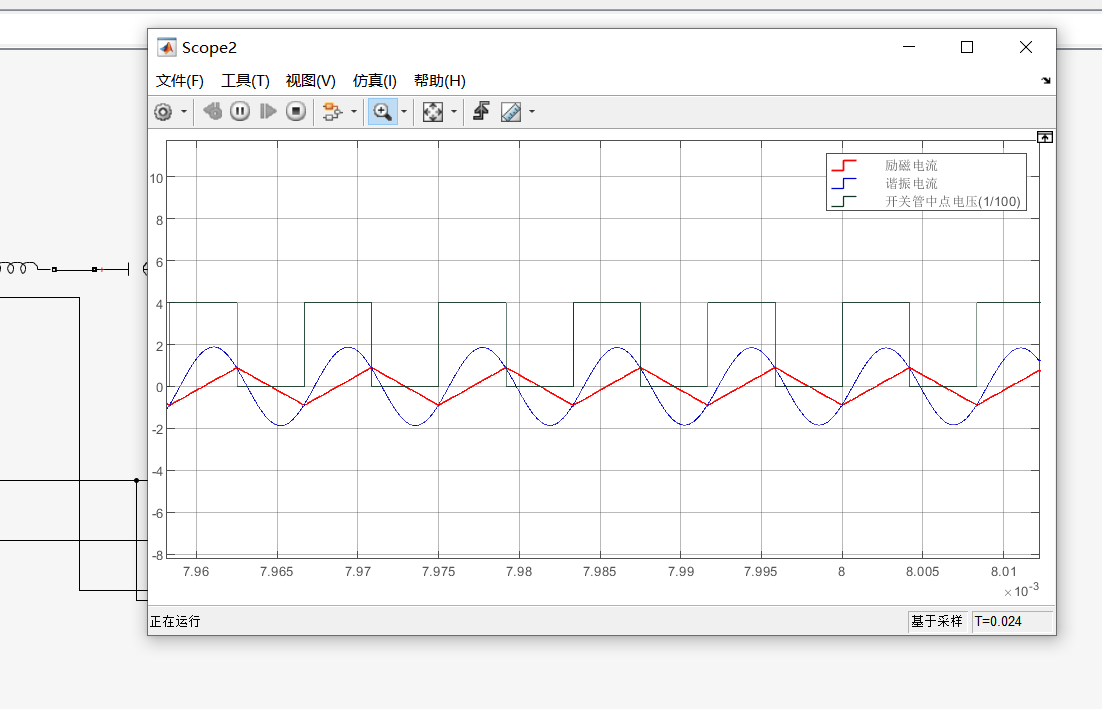
Task: Toggle 谐振电流 blue legend entry
Action: [911, 183]
